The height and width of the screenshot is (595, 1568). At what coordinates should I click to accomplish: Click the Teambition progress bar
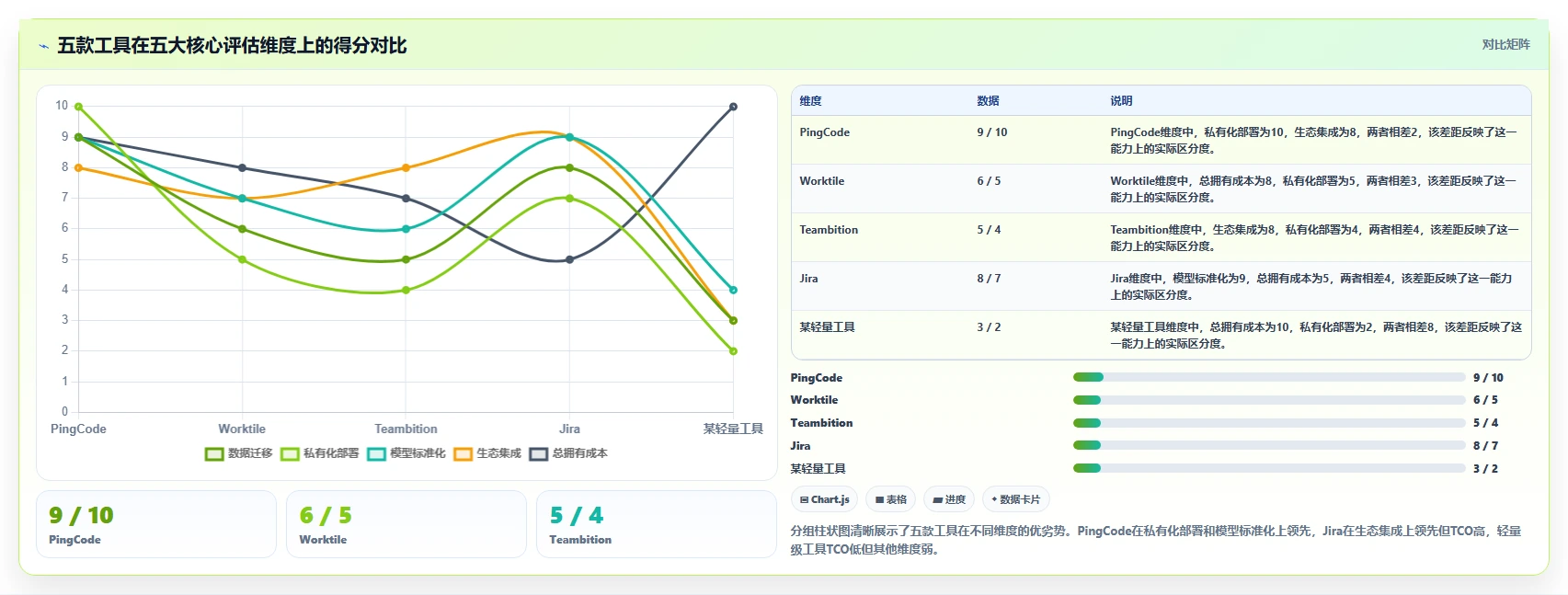coord(1269,423)
